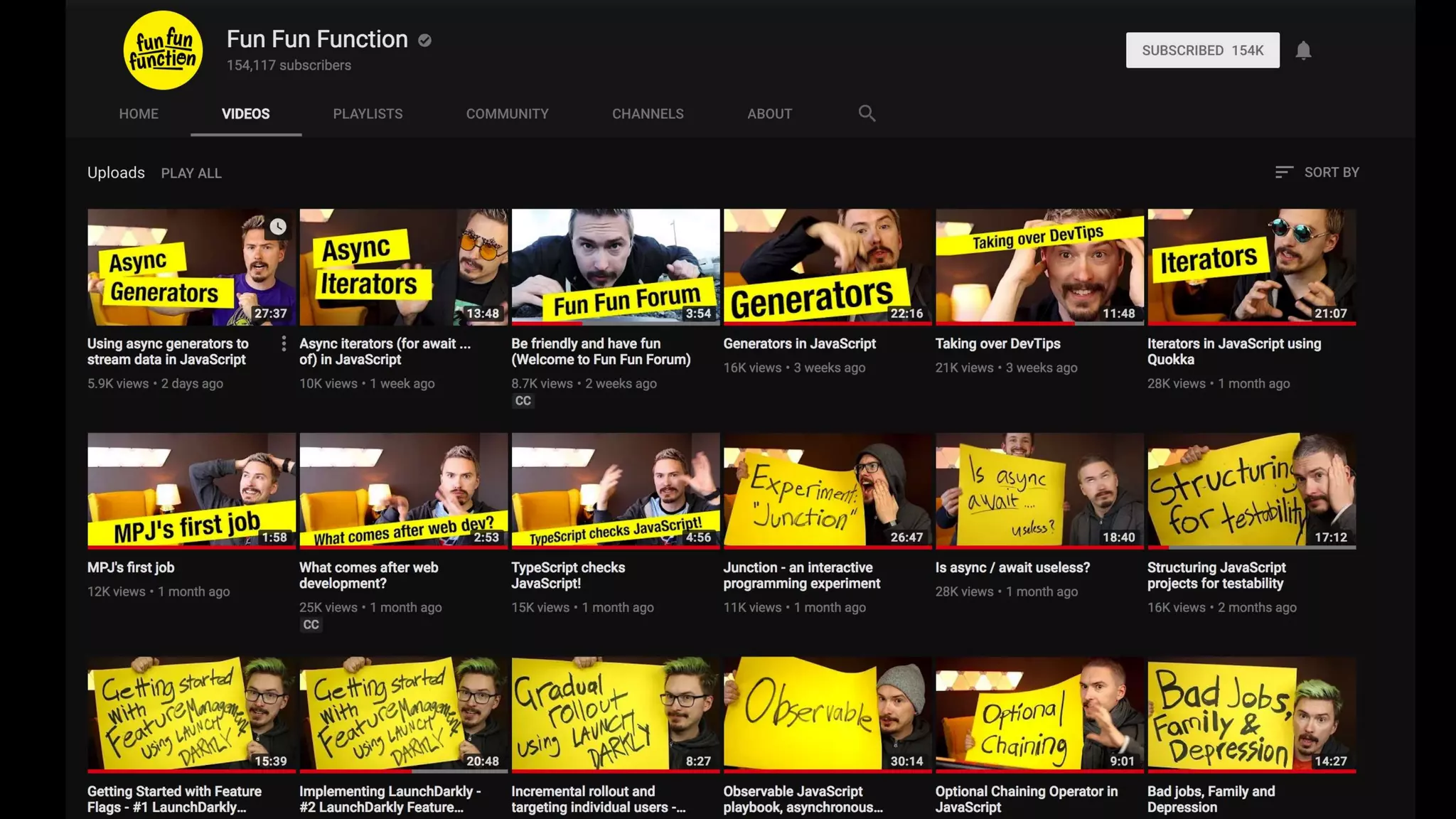1456x819 pixels.
Task: Expand the SORT BY dropdown
Action: click(x=1331, y=173)
